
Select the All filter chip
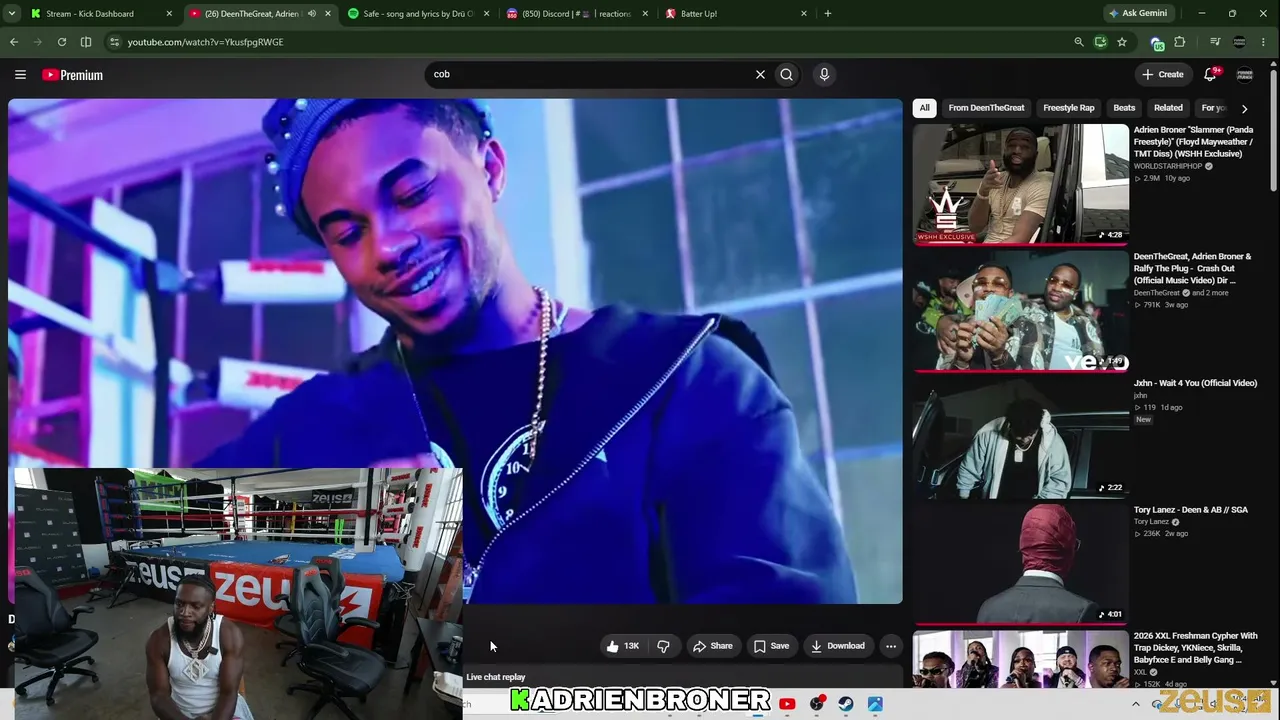point(925,108)
